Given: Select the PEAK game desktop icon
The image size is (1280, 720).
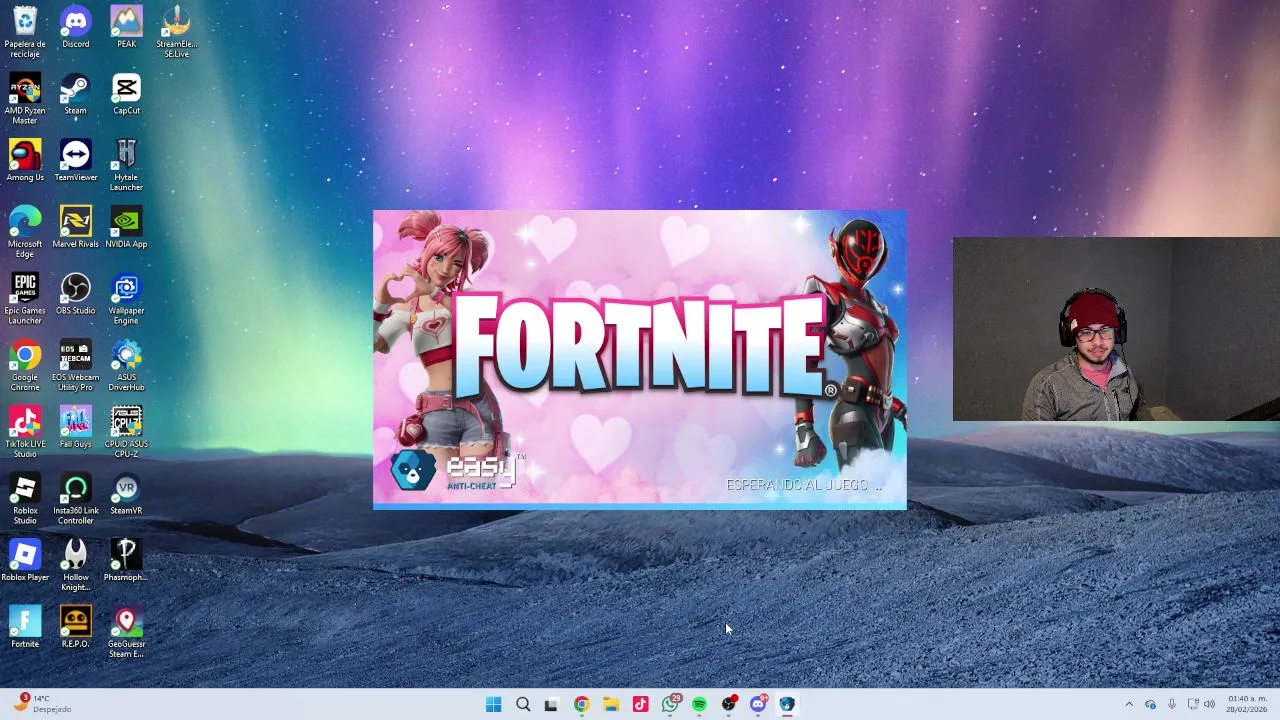Looking at the screenshot, I should (126, 27).
